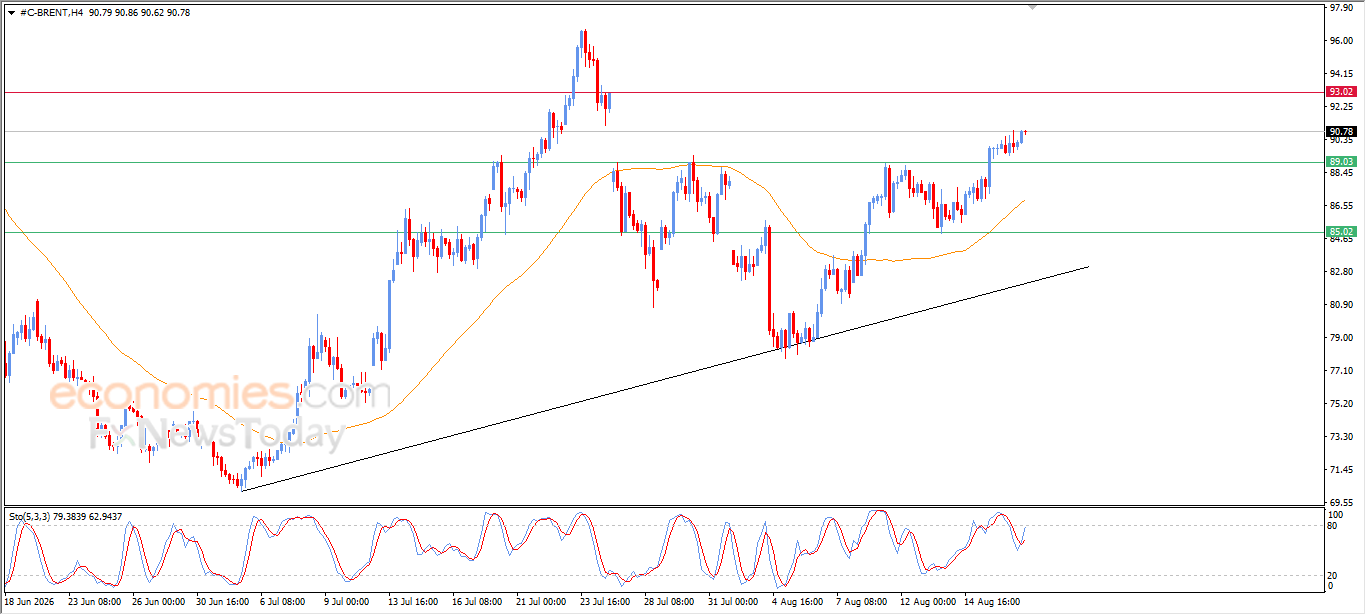This screenshot has width=1366, height=615.
Task: Select the 4 Aug 16:00 time axis label
Action: point(799,603)
